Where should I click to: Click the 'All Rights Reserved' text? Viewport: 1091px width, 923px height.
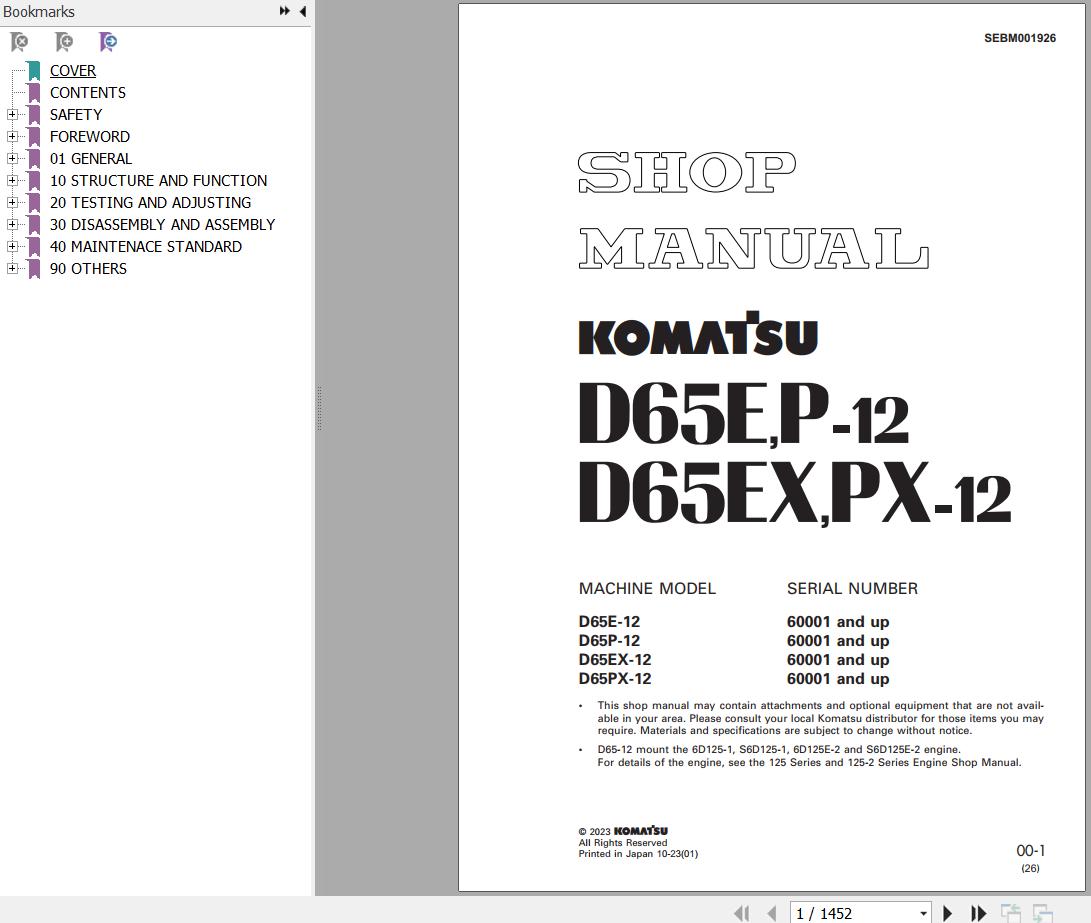[623, 843]
